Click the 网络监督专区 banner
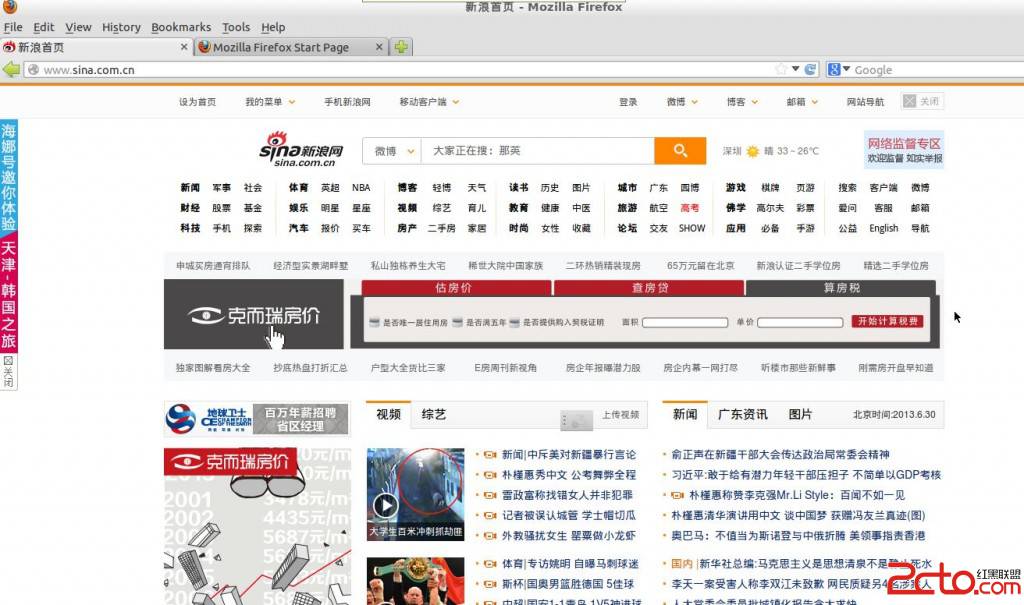The height and width of the screenshot is (605, 1024). point(904,150)
